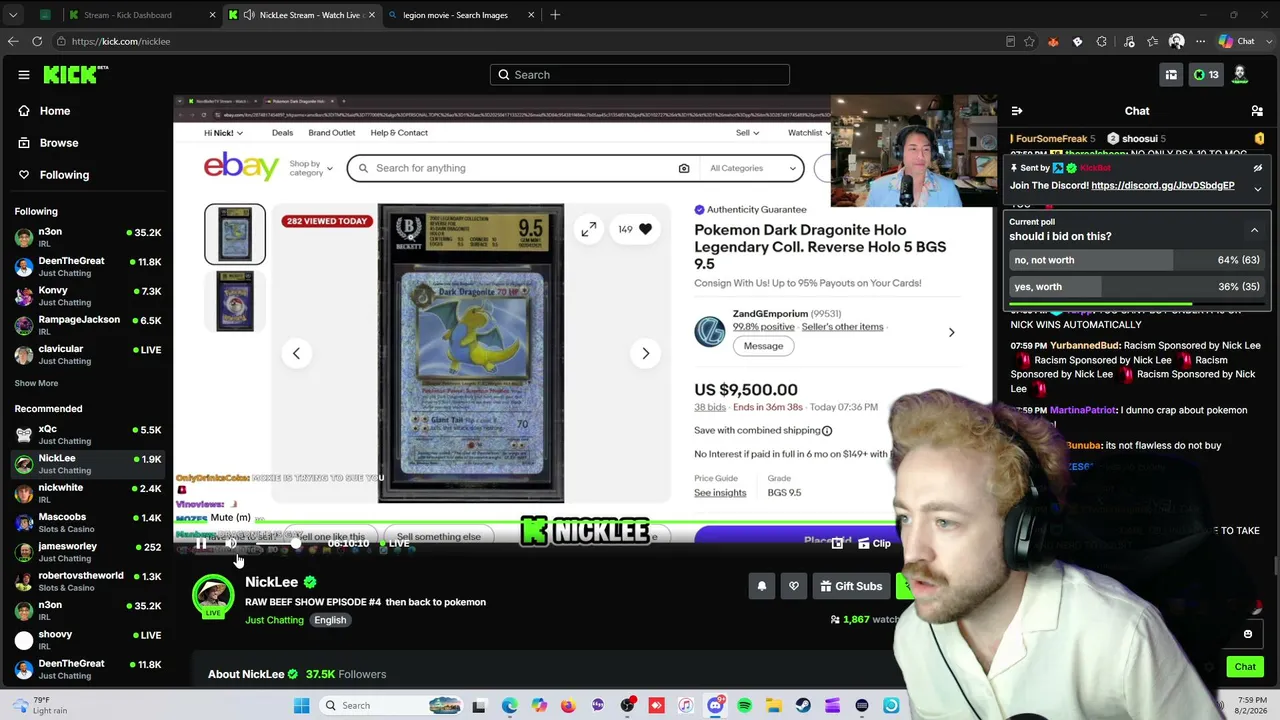Screen dimensions: 1280x720
Task: Open a new browser tab
Action: pyautogui.click(x=555, y=15)
